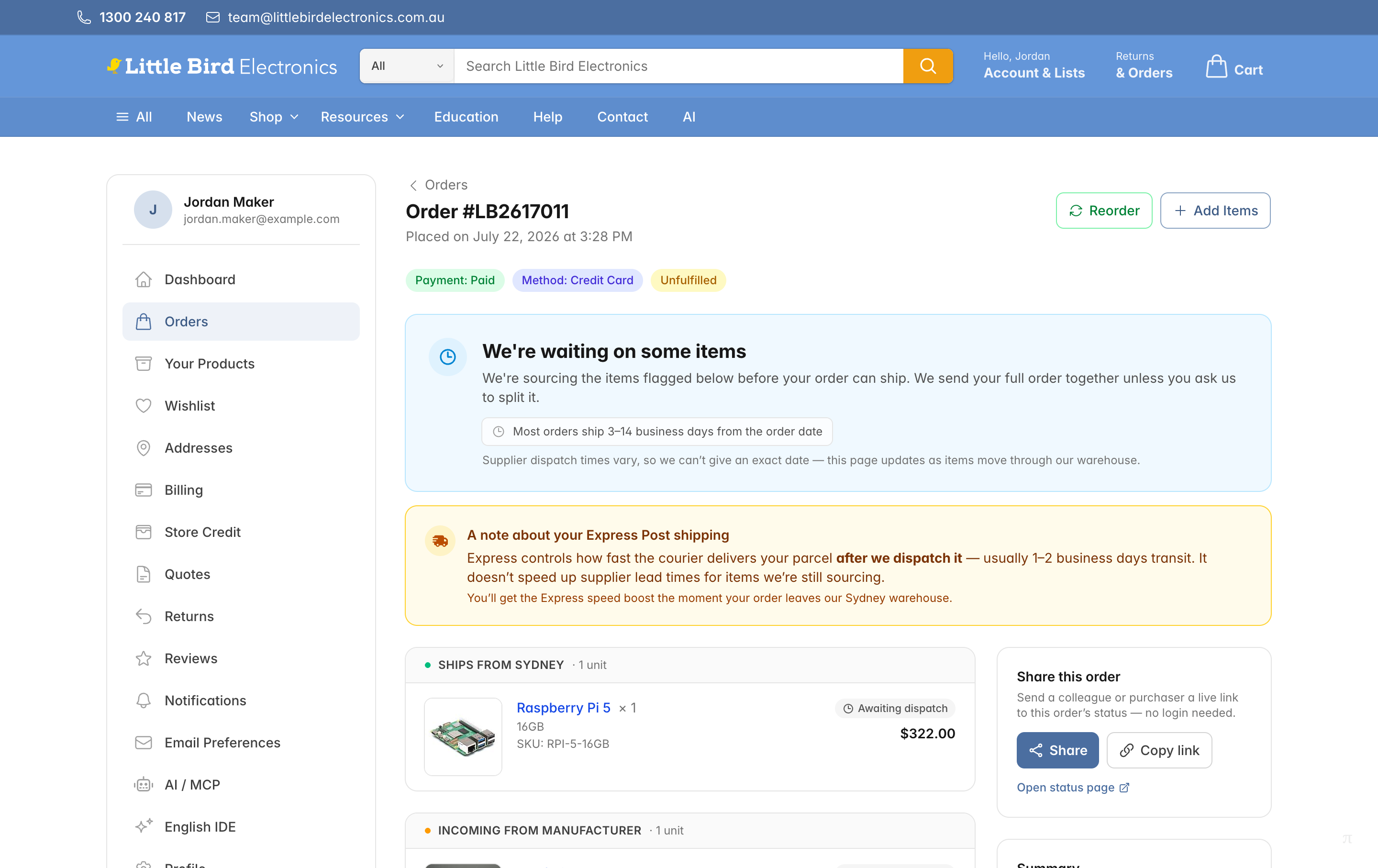
Task: Go to Returns & Orders
Action: coord(1144,65)
